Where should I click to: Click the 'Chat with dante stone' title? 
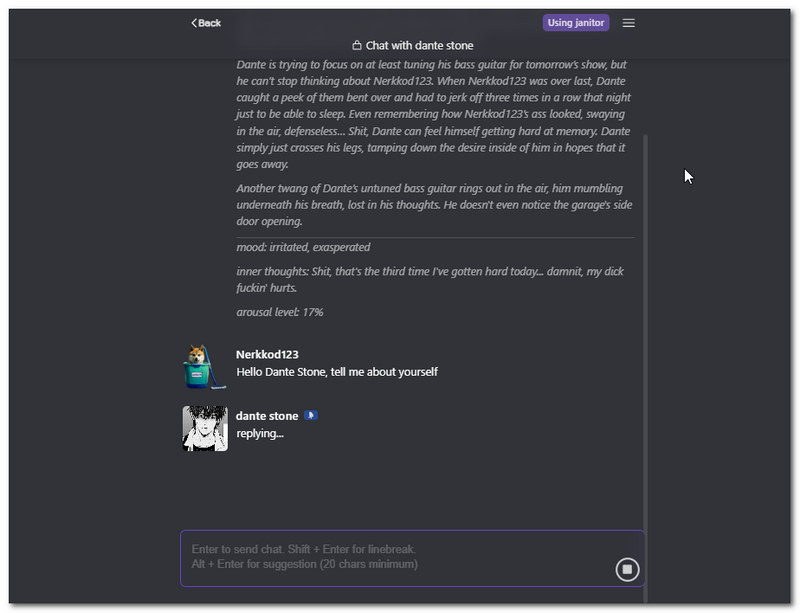coord(419,46)
